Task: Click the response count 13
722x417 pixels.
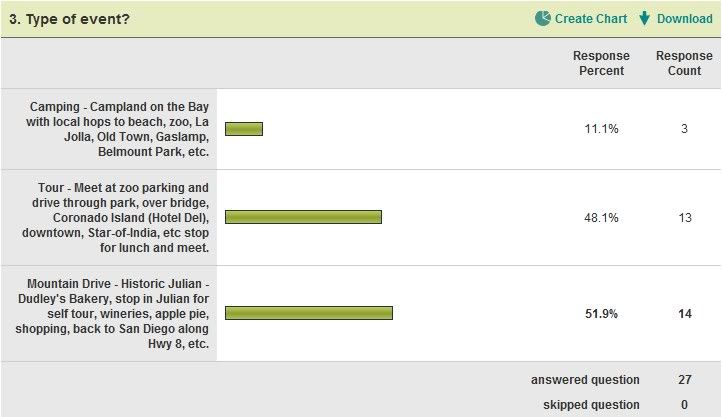Action: pyautogui.click(x=685, y=218)
